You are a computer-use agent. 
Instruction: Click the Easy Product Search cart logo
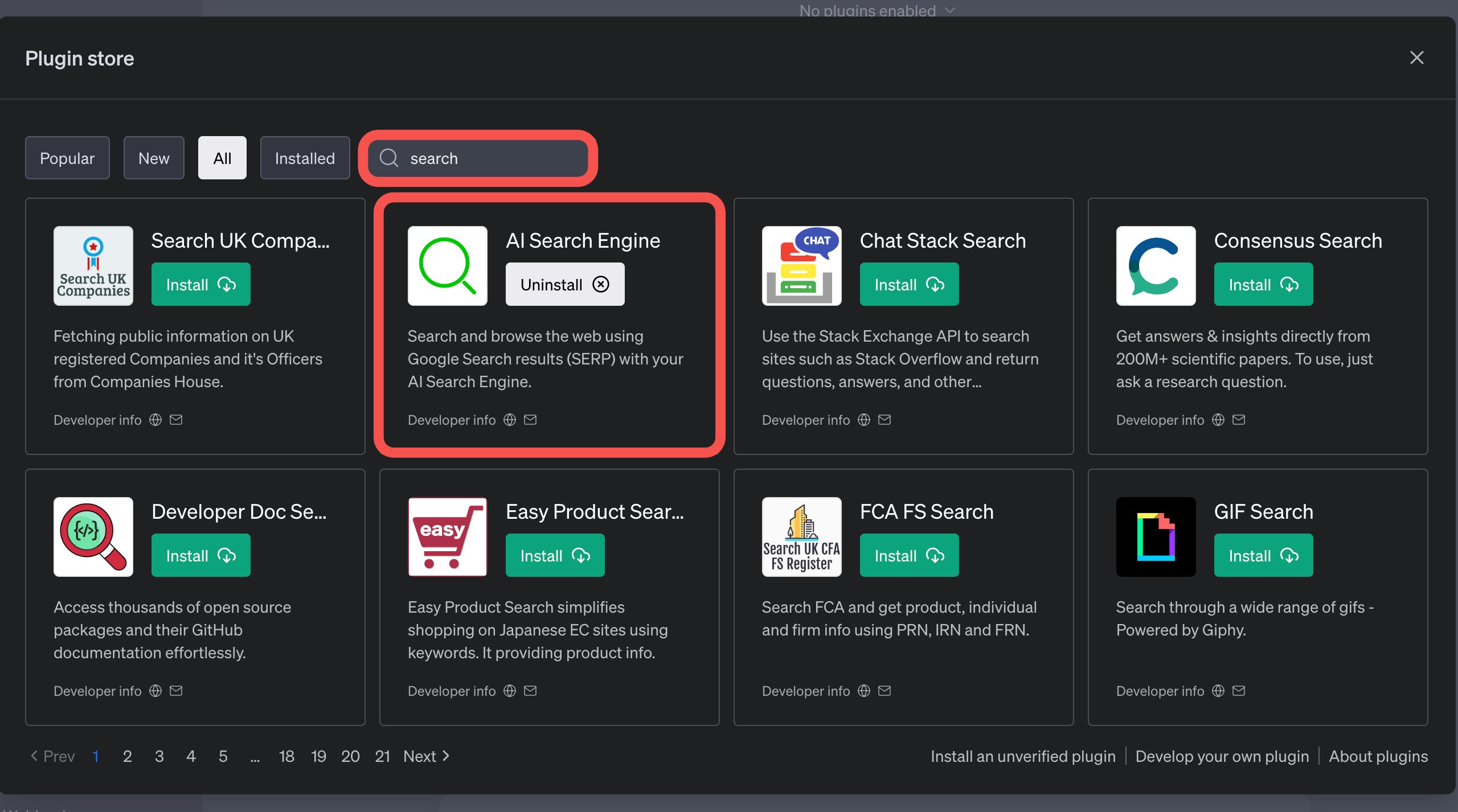[447, 536]
